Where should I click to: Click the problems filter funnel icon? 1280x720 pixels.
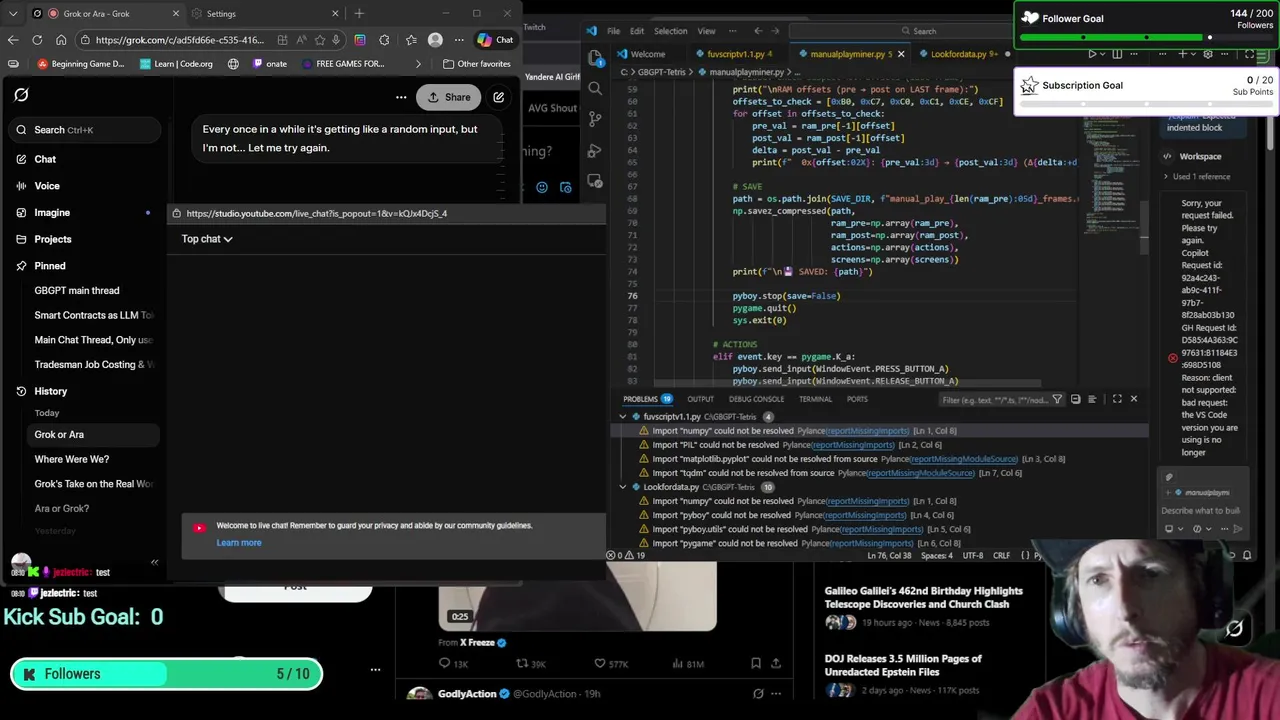tap(1057, 399)
